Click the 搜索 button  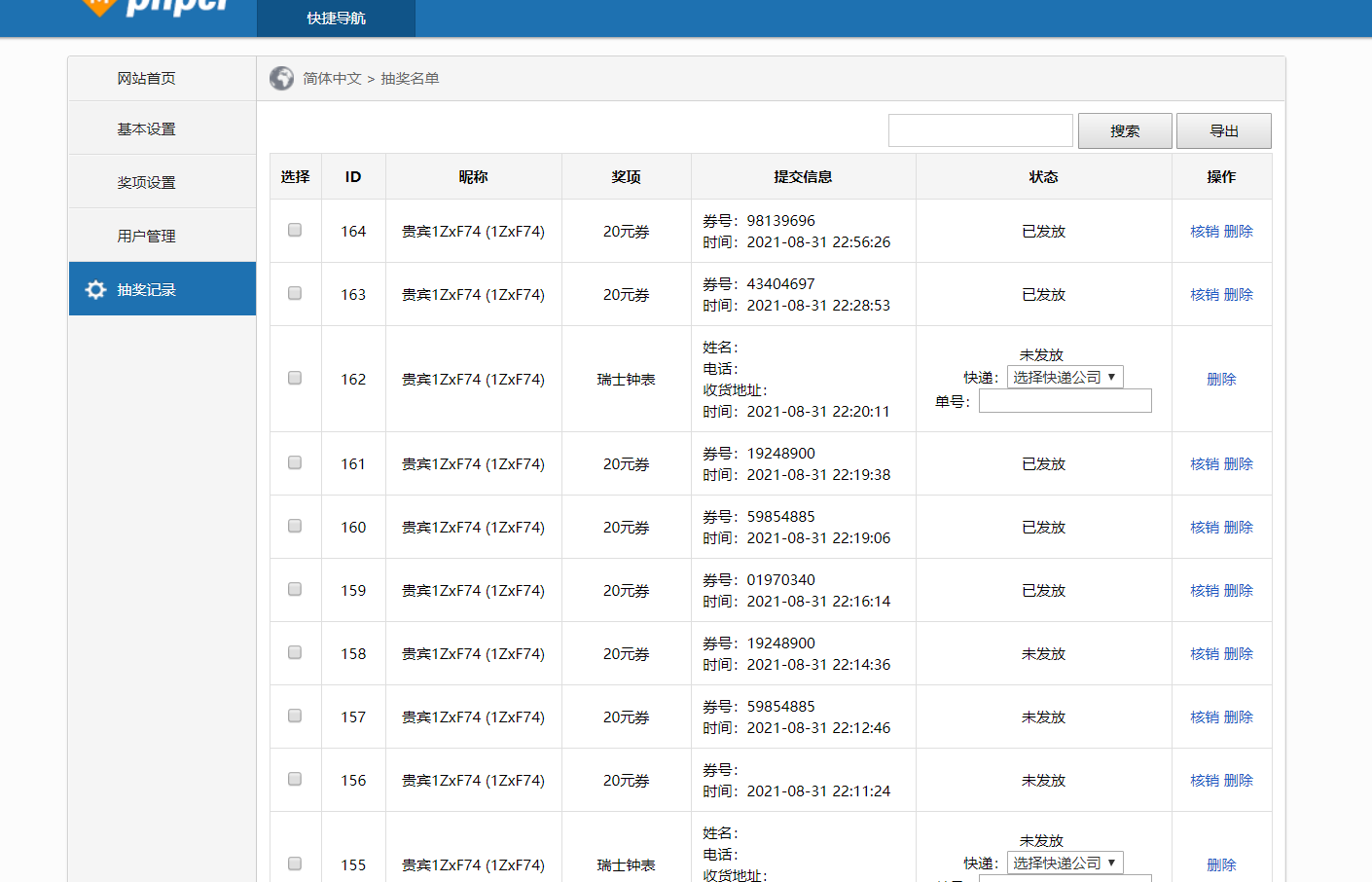[x=1125, y=131]
